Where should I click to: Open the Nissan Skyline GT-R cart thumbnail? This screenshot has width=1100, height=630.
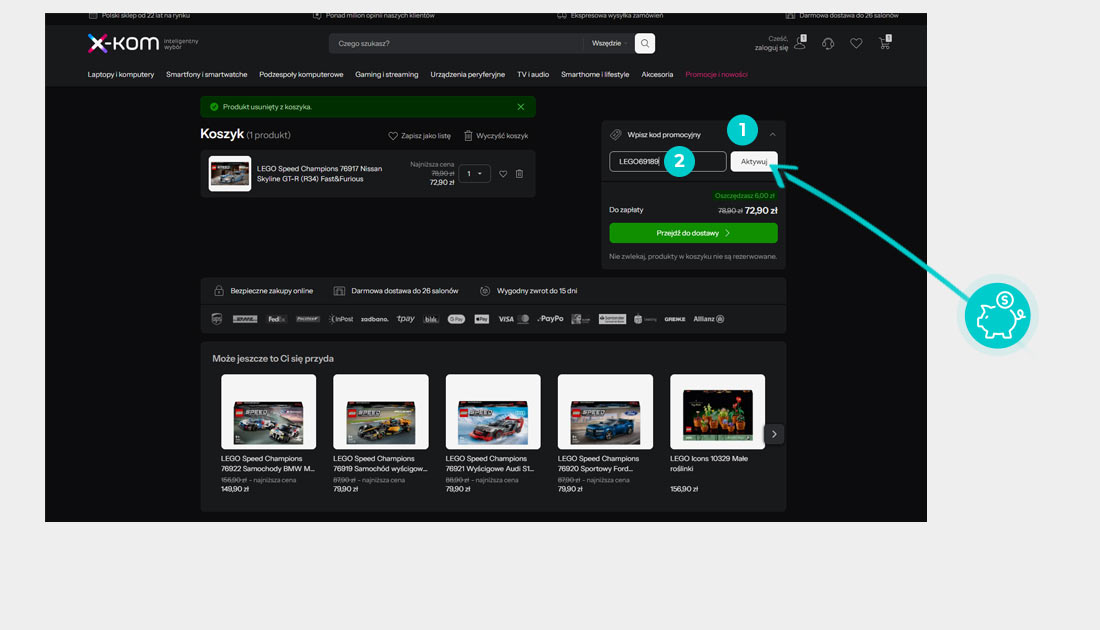pos(229,173)
